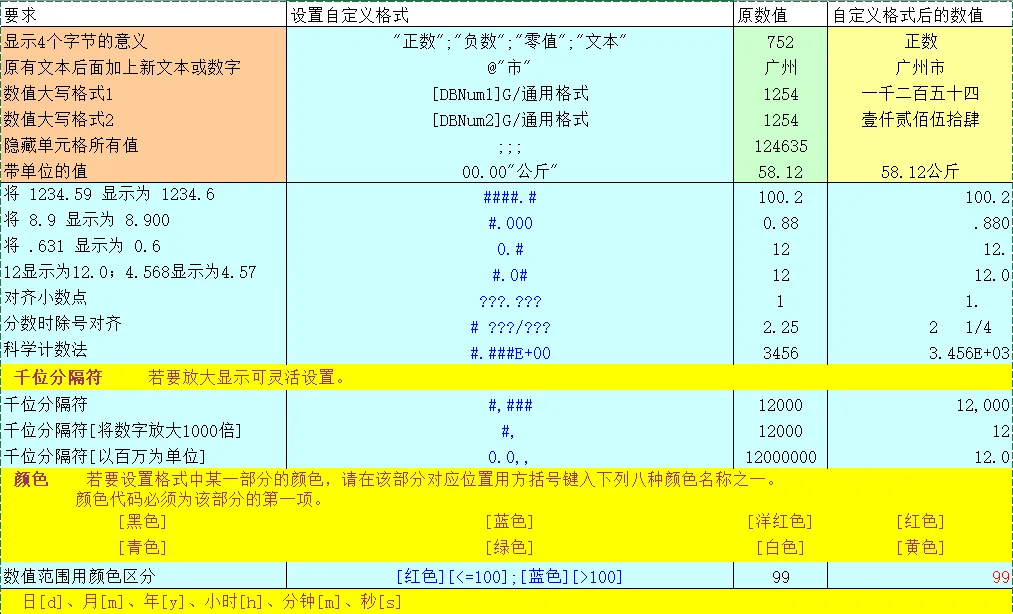The image size is (1013, 614).
Task: Click the "[红色][<=100];[蓝色][>100]" format cell
Action: pyautogui.click(x=510, y=576)
